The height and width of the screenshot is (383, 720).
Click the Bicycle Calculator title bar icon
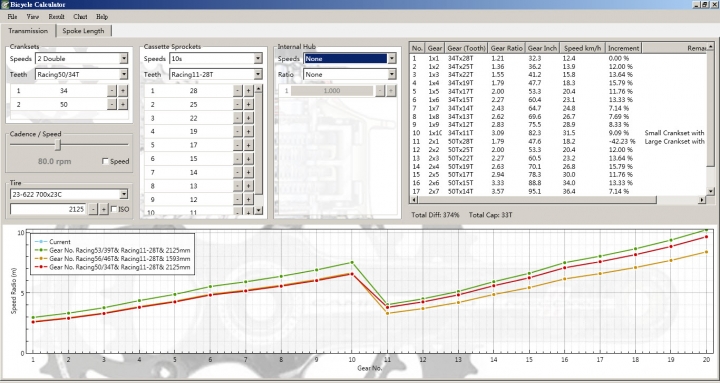tap(5, 5)
